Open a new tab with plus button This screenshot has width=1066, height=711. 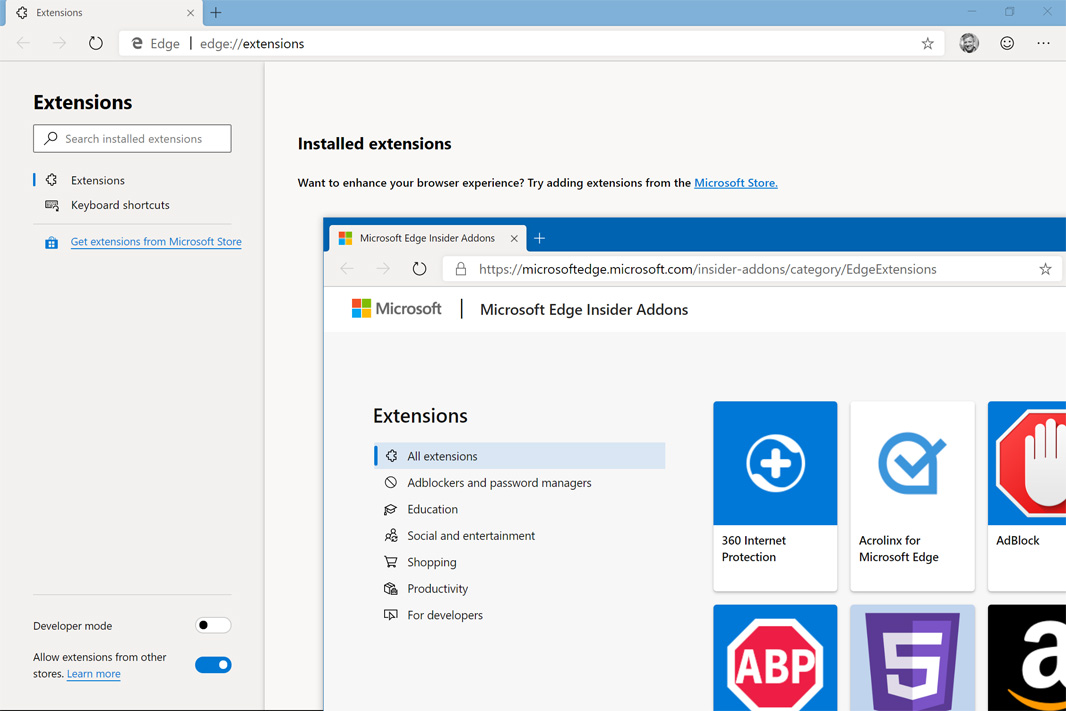[216, 13]
